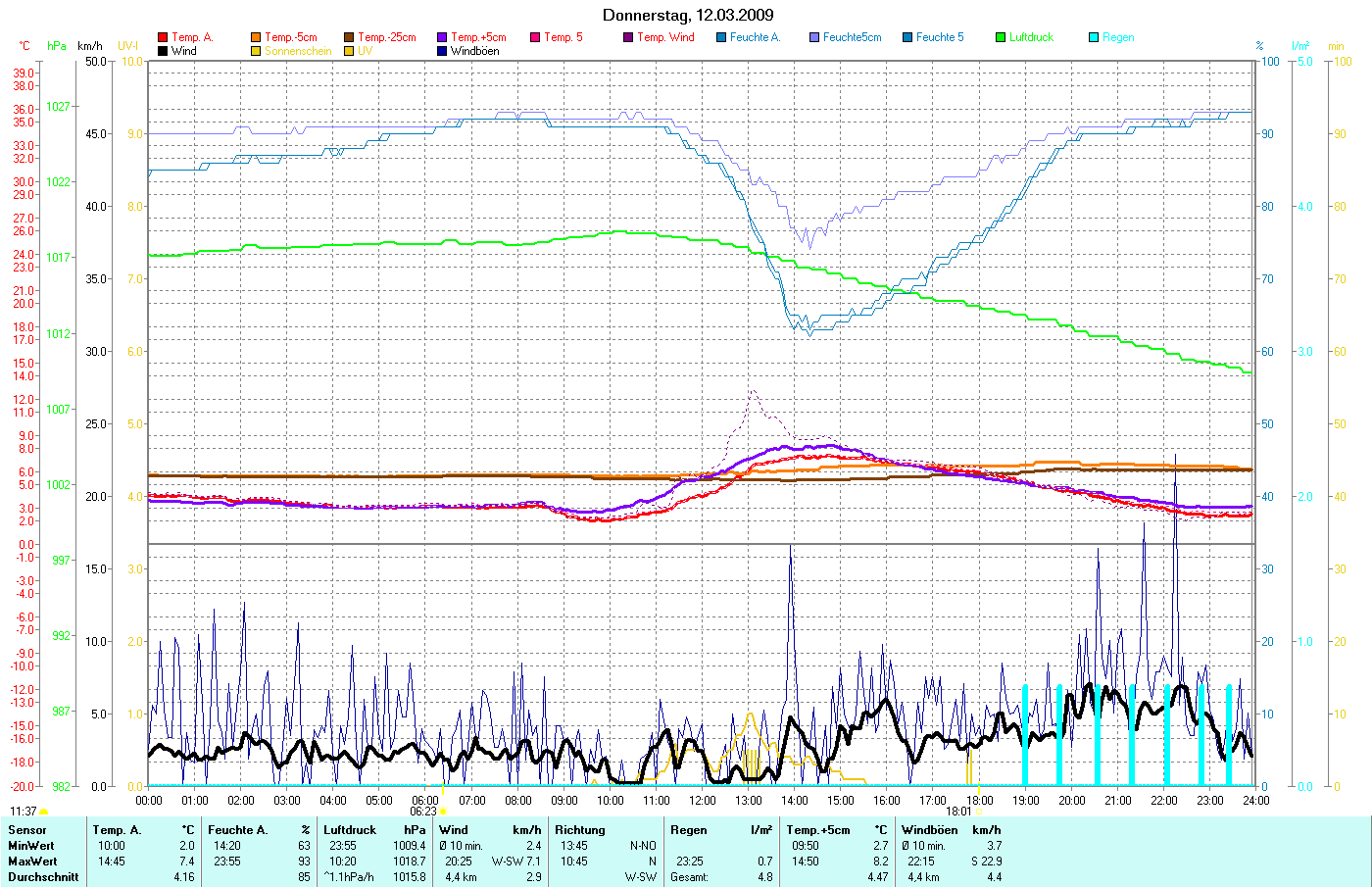Click the Richtung column header in table
This screenshot has height=887, width=1372.
tap(579, 830)
